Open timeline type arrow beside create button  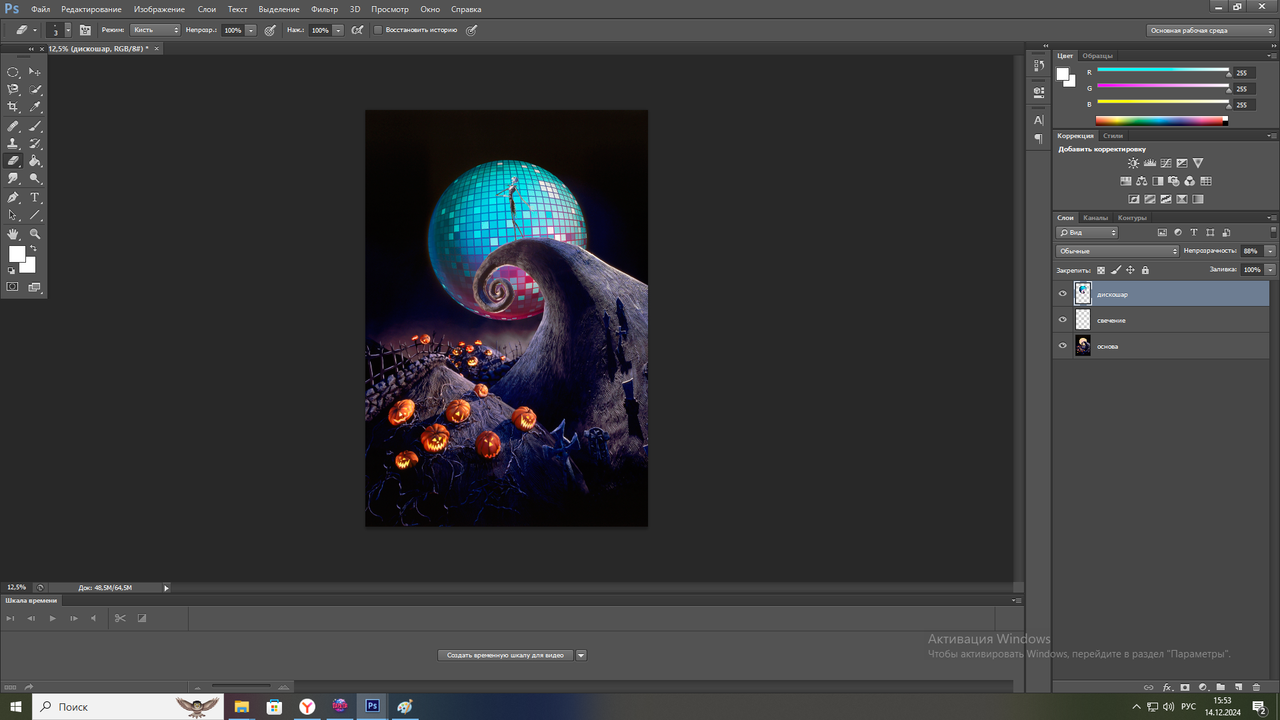(581, 655)
